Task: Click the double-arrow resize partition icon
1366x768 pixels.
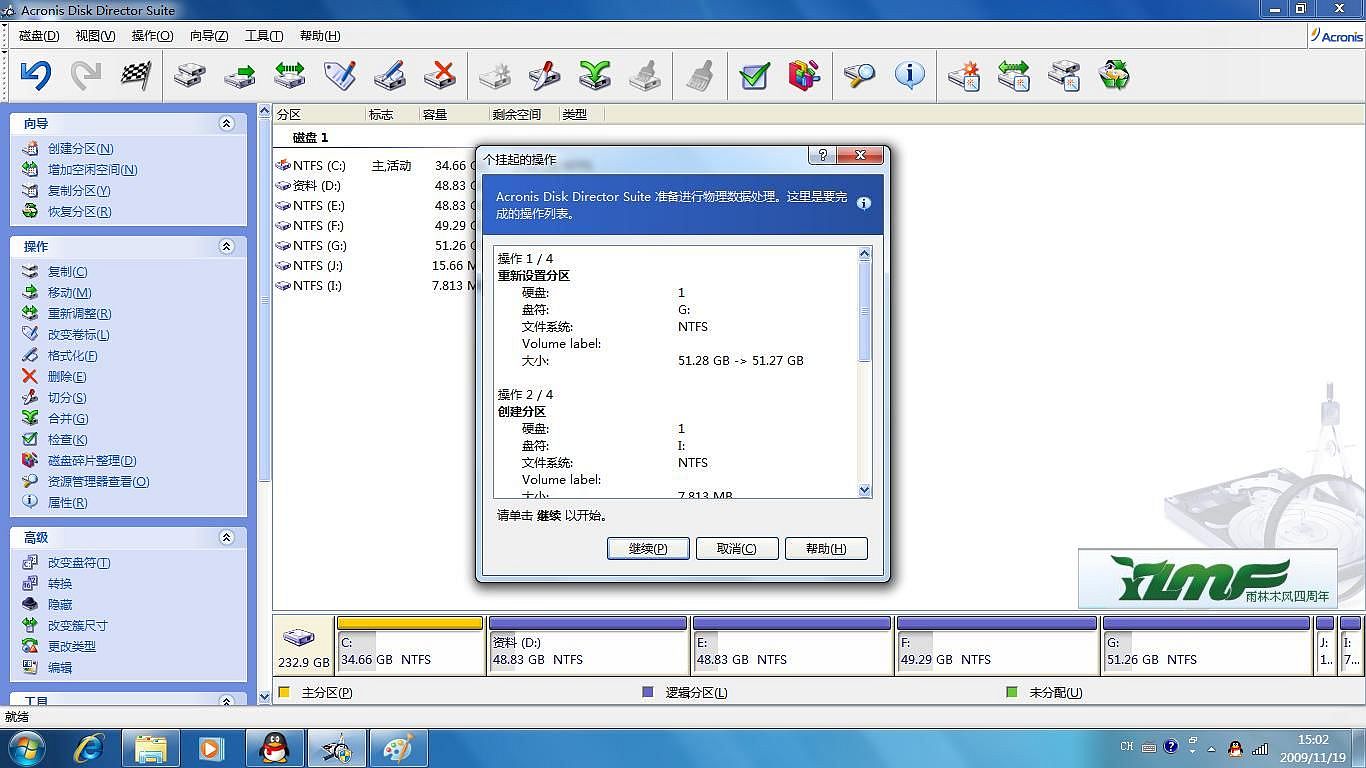Action: click(x=289, y=75)
